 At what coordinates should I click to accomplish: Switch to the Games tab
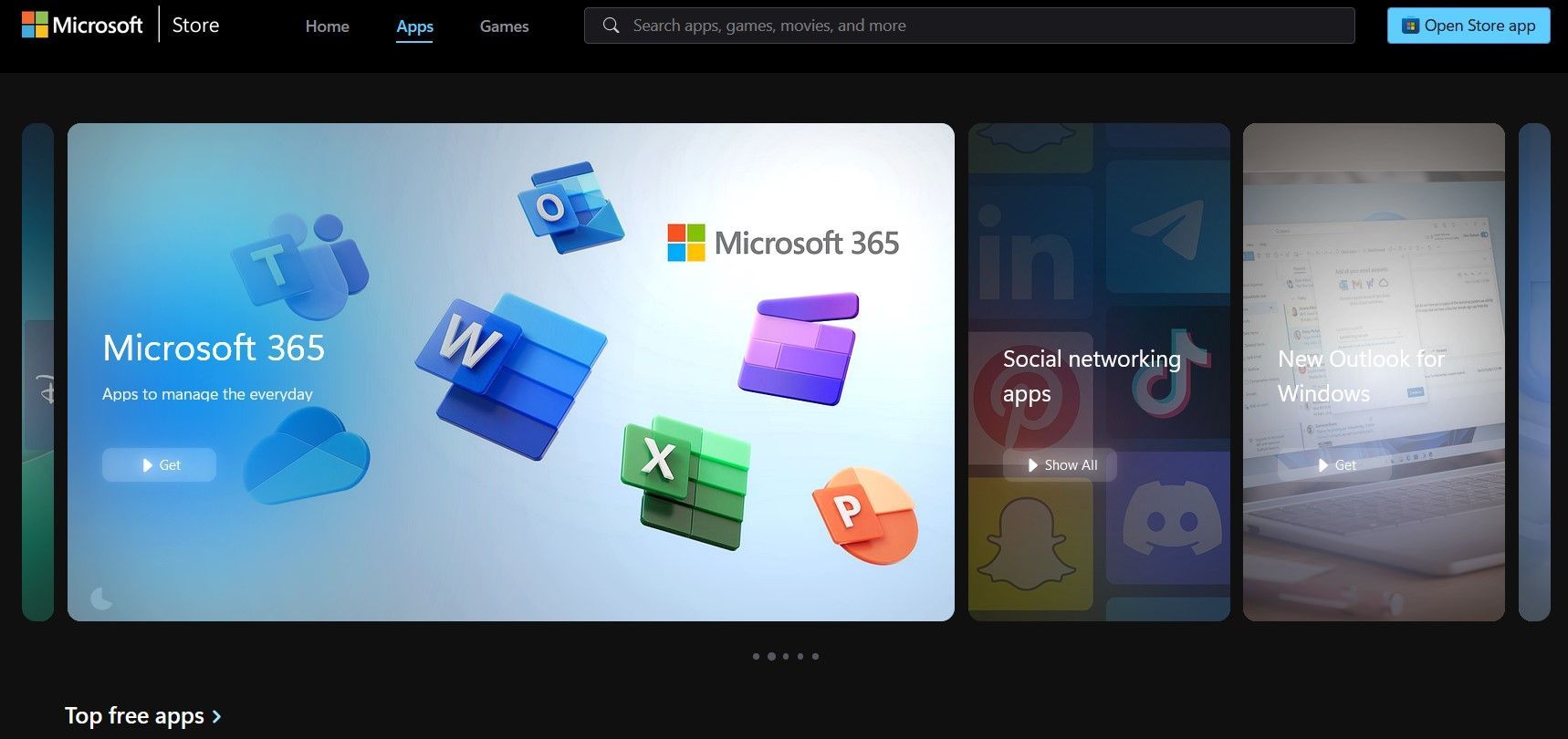[504, 26]
